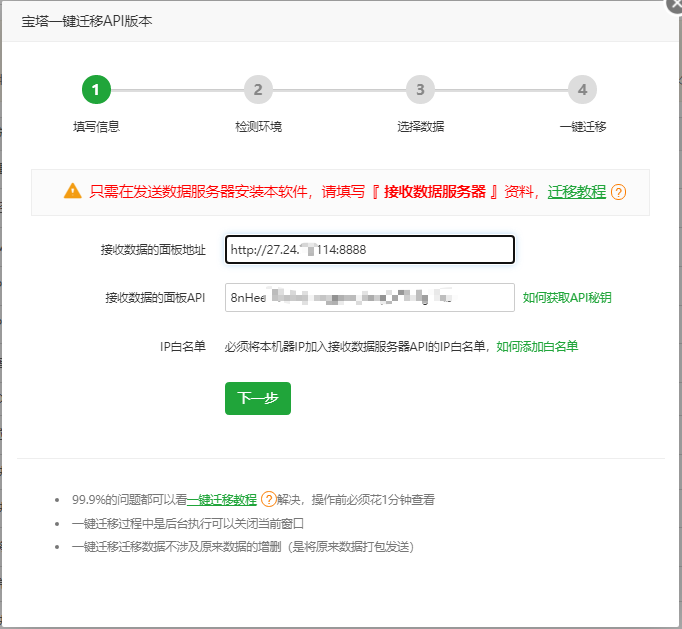Image resolution: width=682 pixels, height=629 pixels.
Task: Click step 3 circle 选择数据
Action: coord(420,90)
